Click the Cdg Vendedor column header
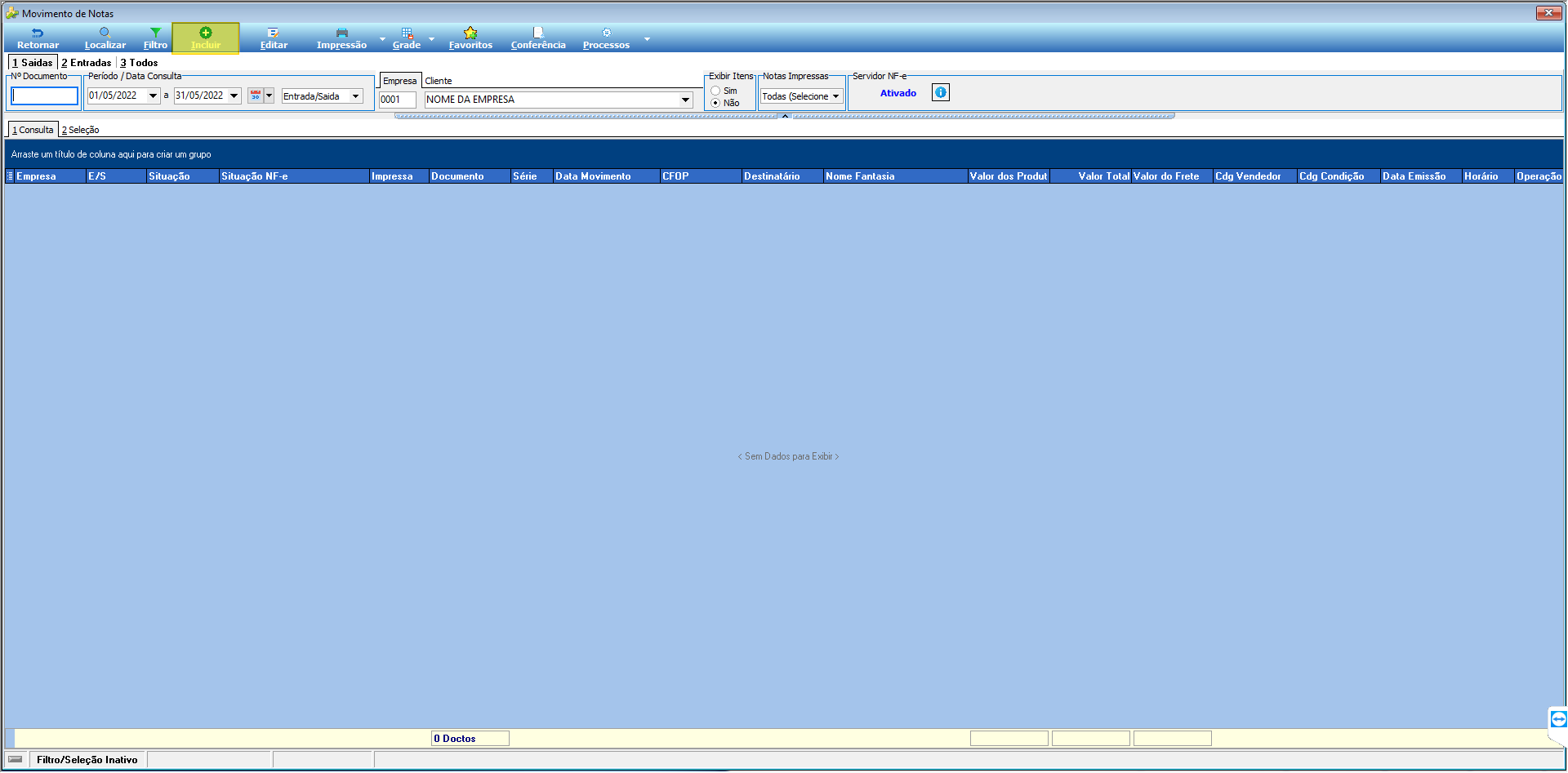This screenshot has width=1568, height=773. [1255, 176]
